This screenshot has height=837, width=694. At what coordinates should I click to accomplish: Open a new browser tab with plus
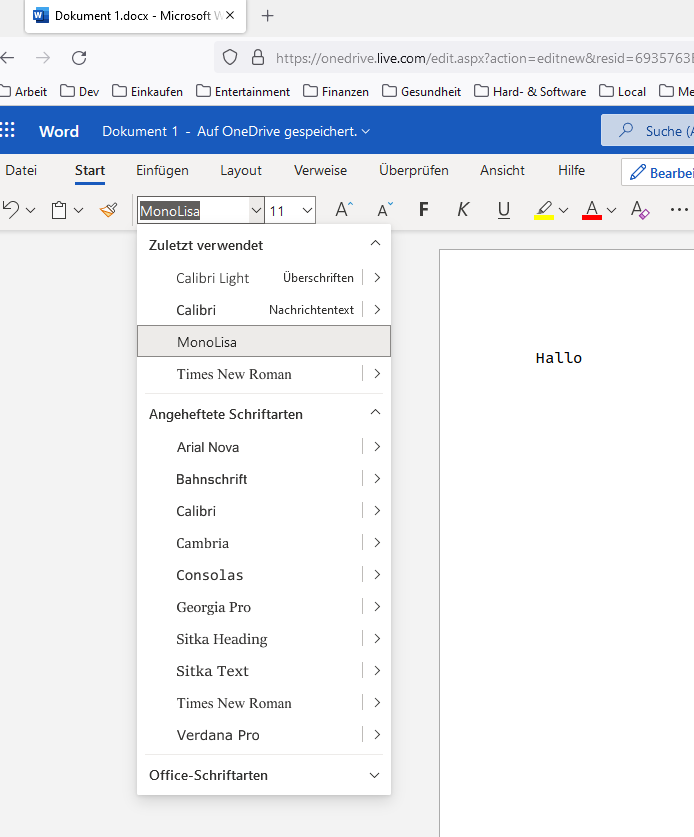pos(267,16)
